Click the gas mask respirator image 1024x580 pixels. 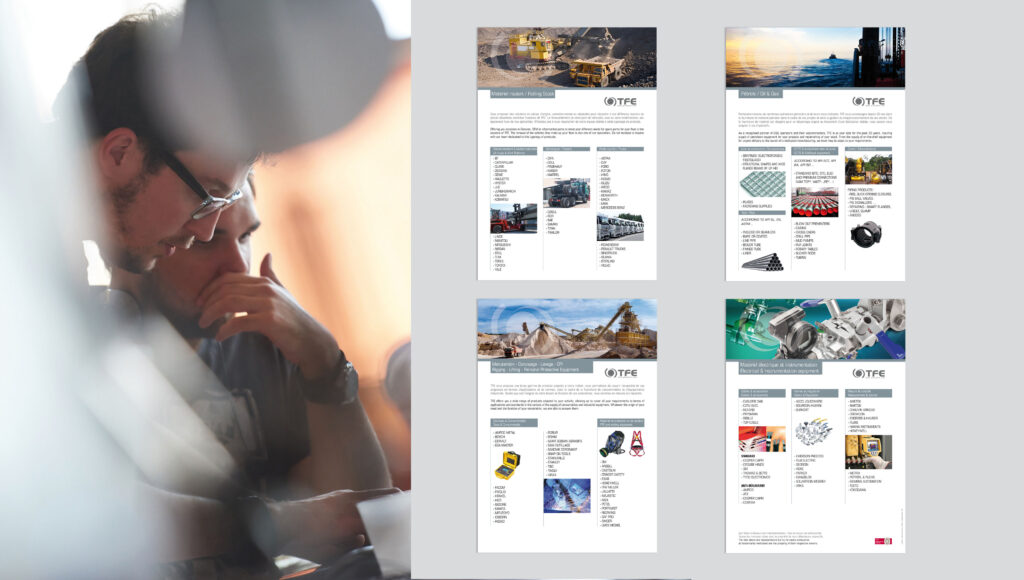tap(609, 445)
